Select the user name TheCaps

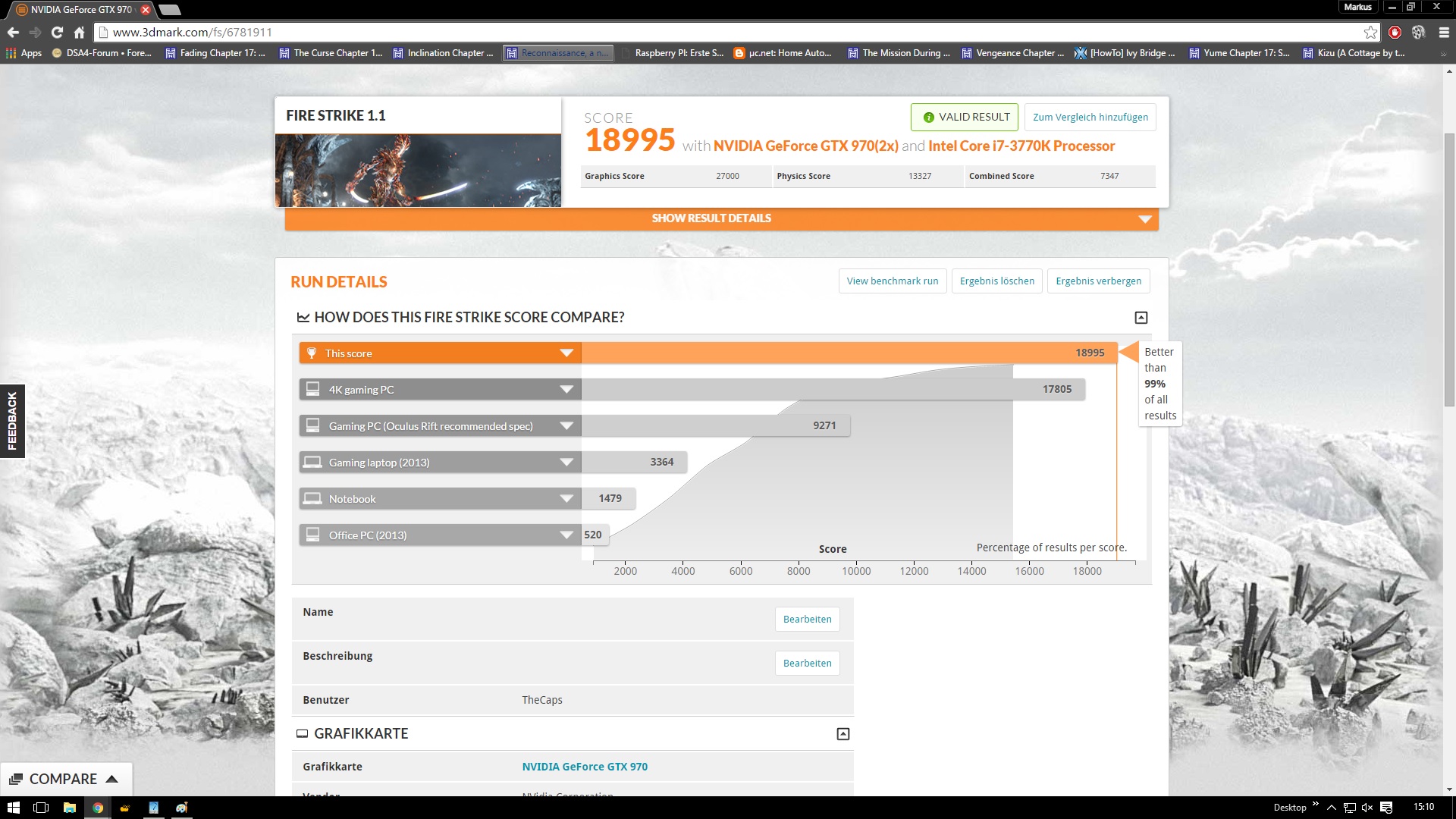(x=541, y=700)
